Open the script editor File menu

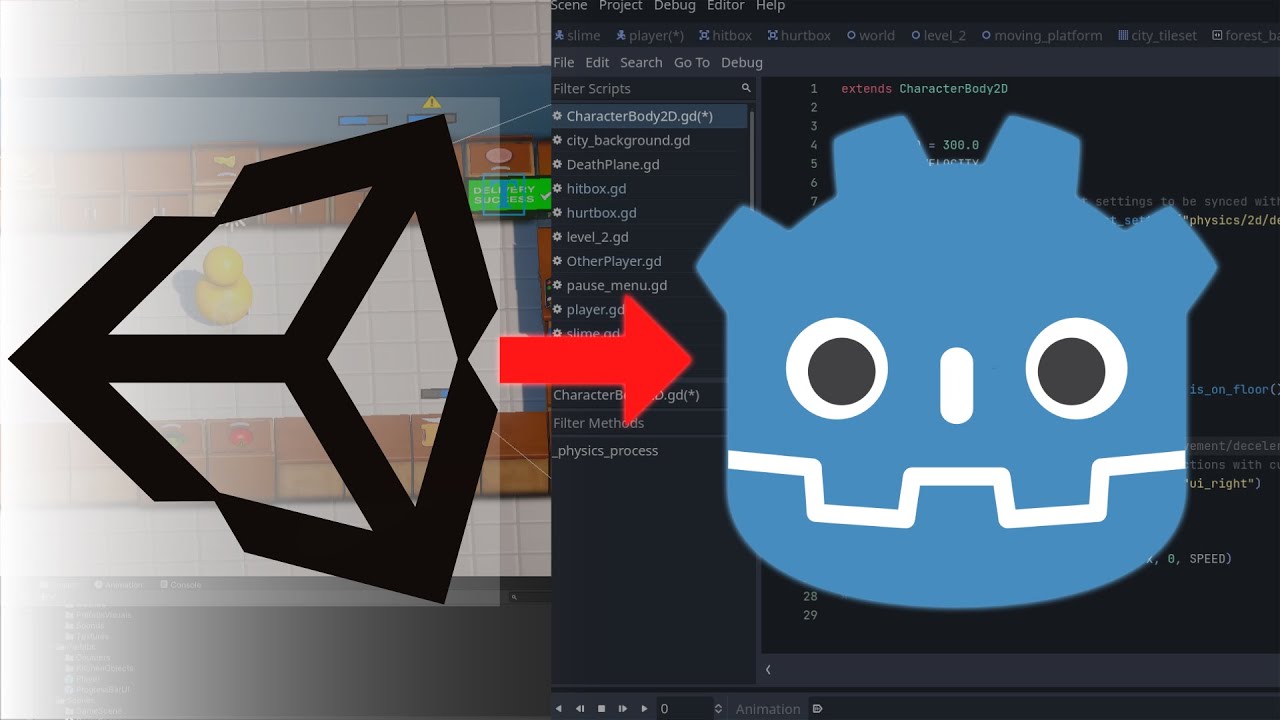[x=564, y=62]
